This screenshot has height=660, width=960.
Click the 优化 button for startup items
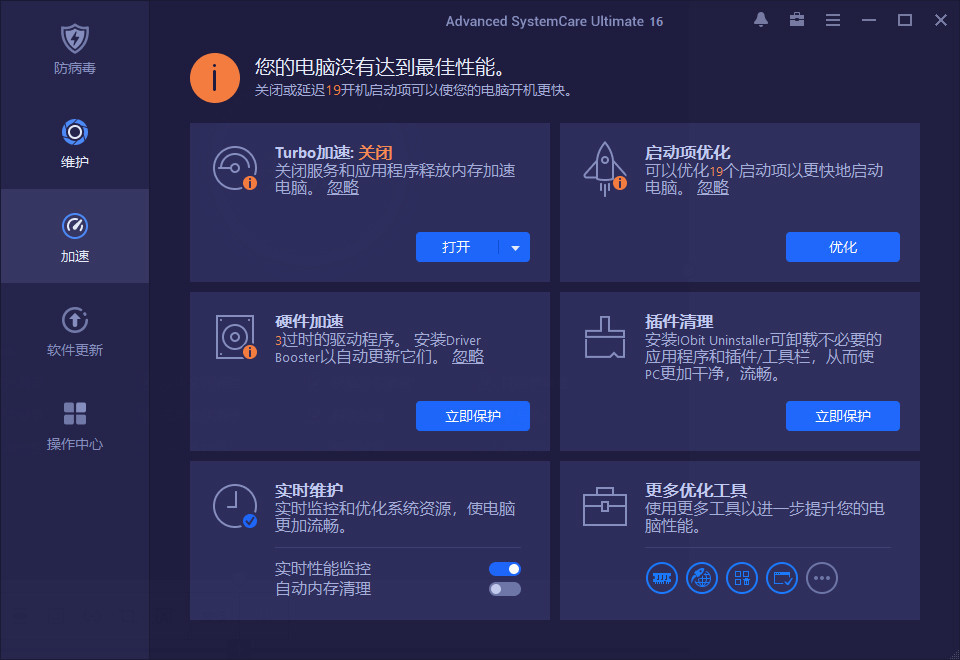coord(842,247)
